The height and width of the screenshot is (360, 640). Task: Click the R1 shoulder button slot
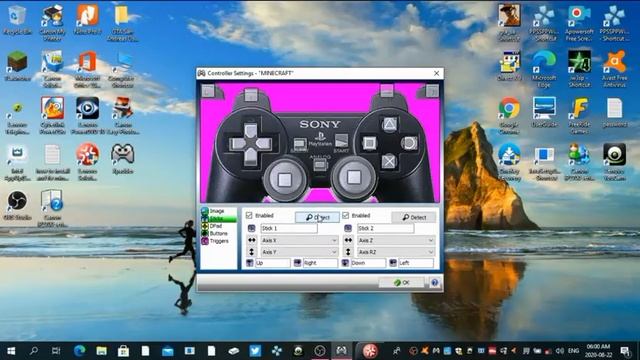[x=387, y=90]
